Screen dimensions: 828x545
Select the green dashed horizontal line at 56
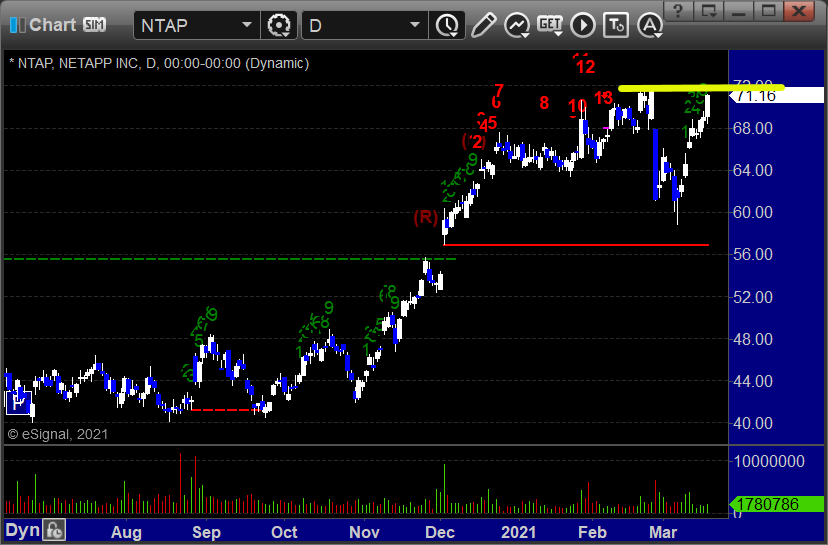230,259
